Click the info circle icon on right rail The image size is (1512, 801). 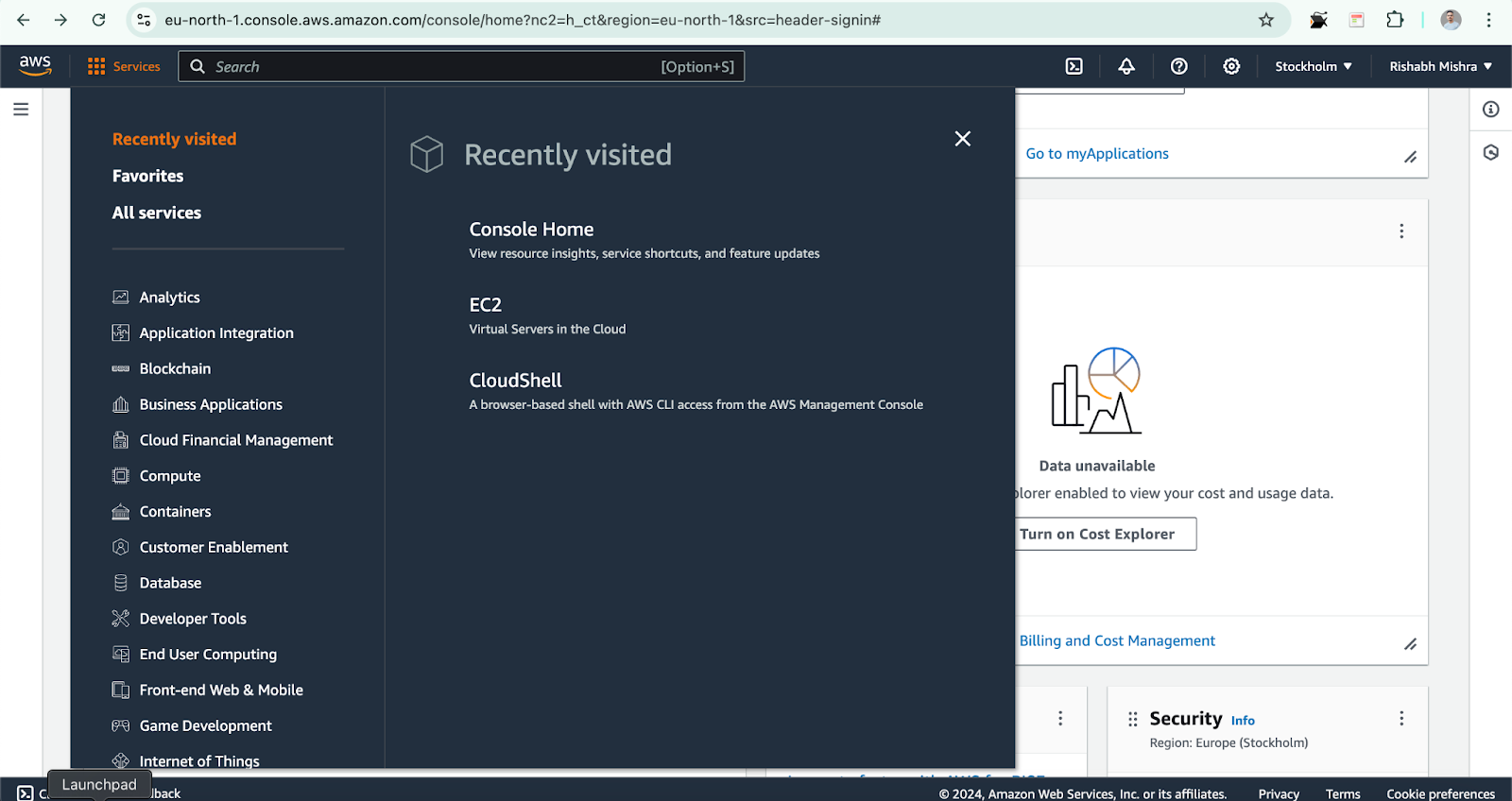tap(1491, 110)
